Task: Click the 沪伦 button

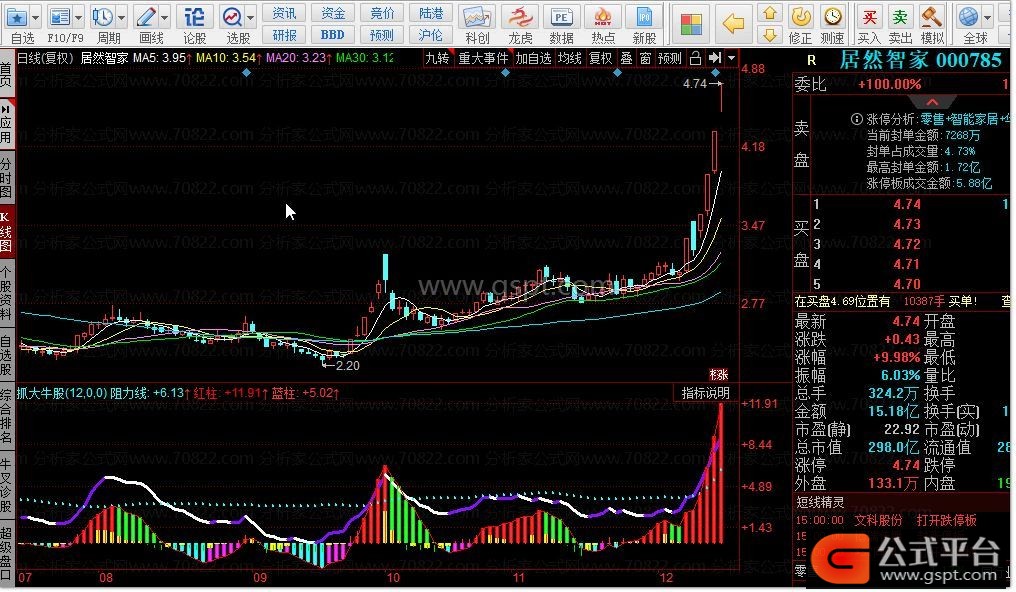Action: point(431,35)
